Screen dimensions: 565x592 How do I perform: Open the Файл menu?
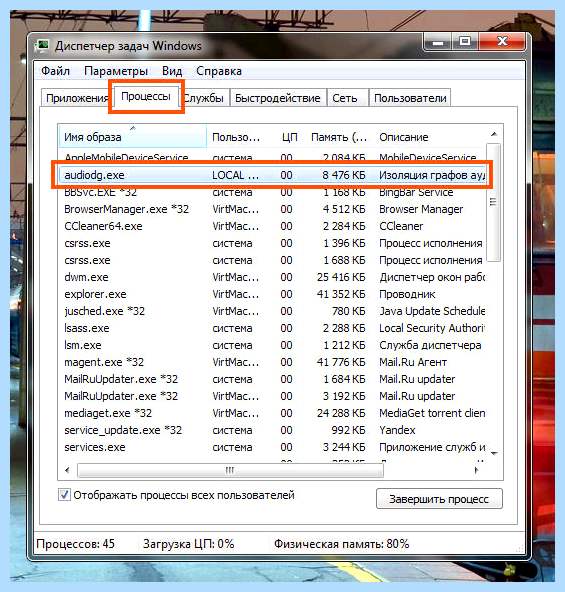point(56,71)
